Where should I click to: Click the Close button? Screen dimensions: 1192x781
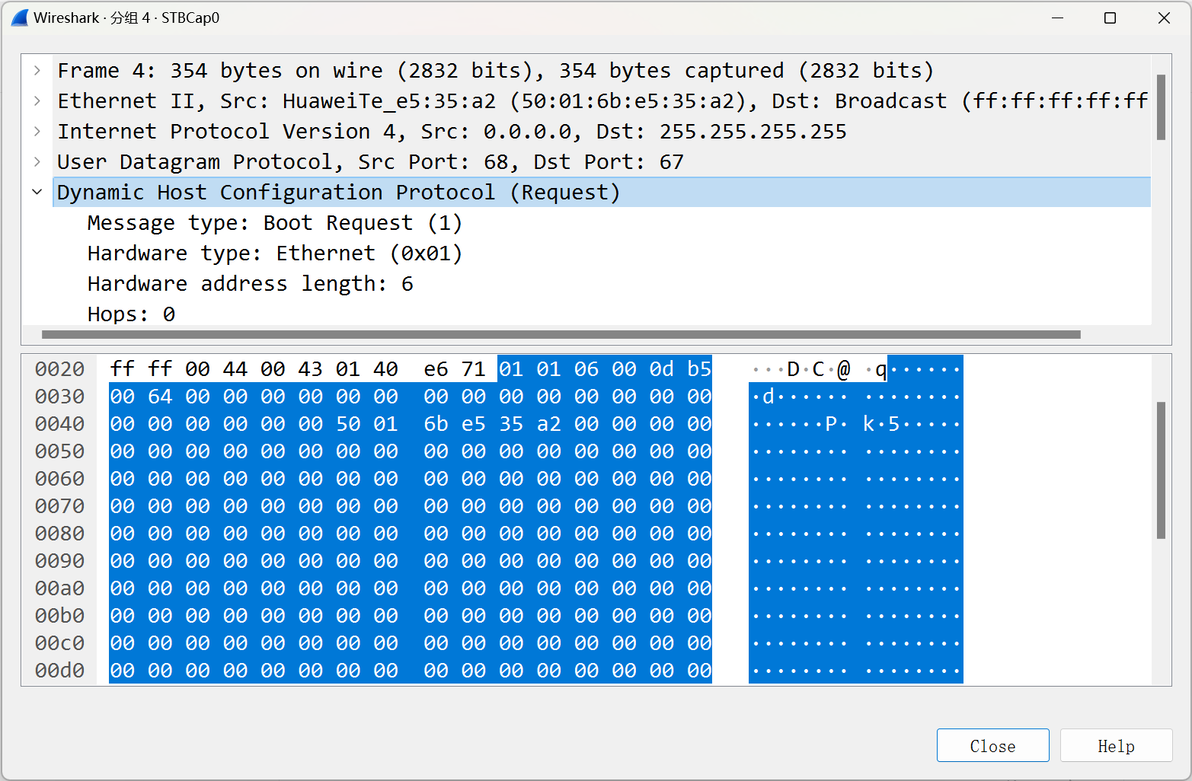[993, 746]
